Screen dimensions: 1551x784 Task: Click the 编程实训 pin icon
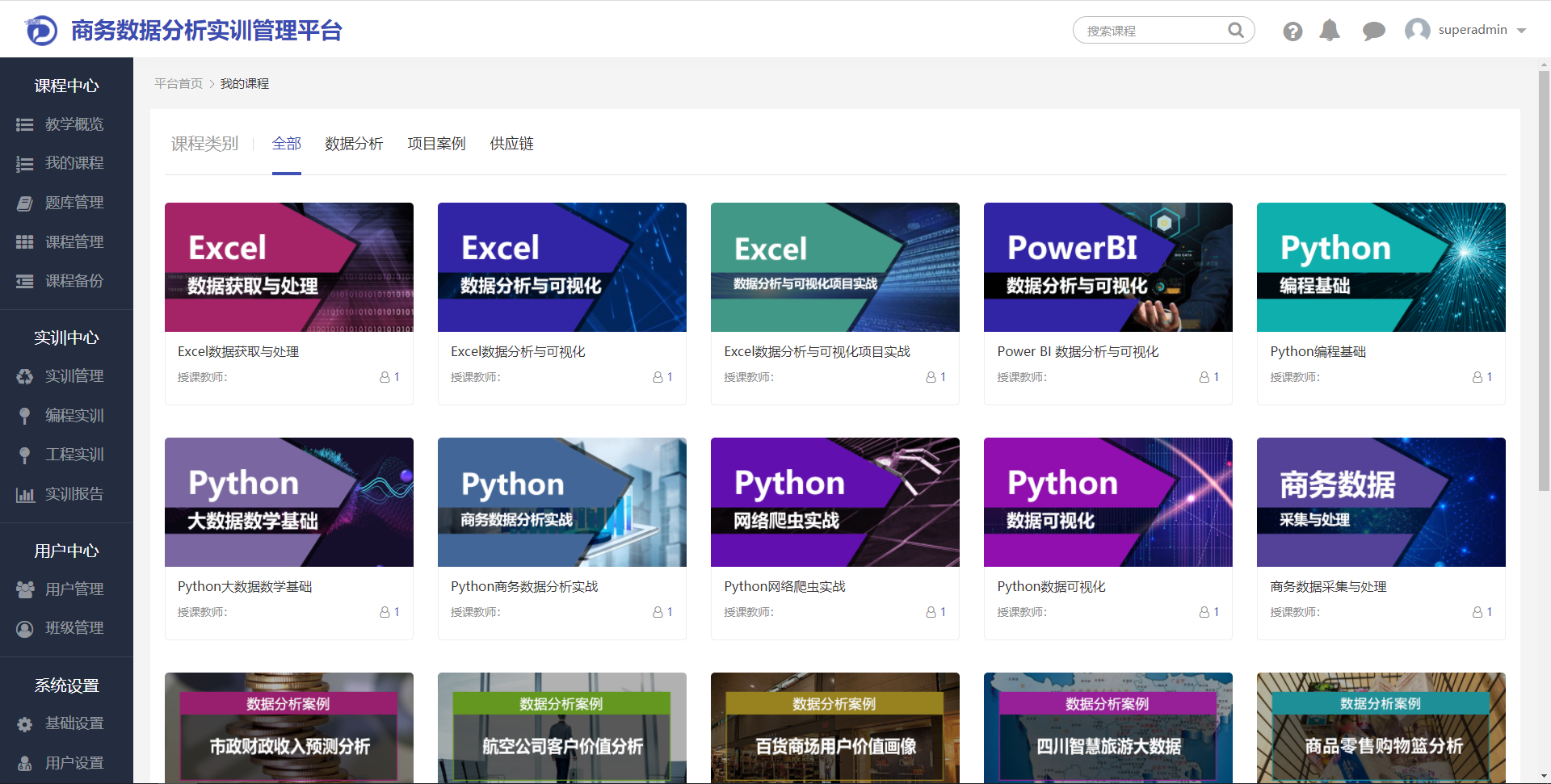25,416
